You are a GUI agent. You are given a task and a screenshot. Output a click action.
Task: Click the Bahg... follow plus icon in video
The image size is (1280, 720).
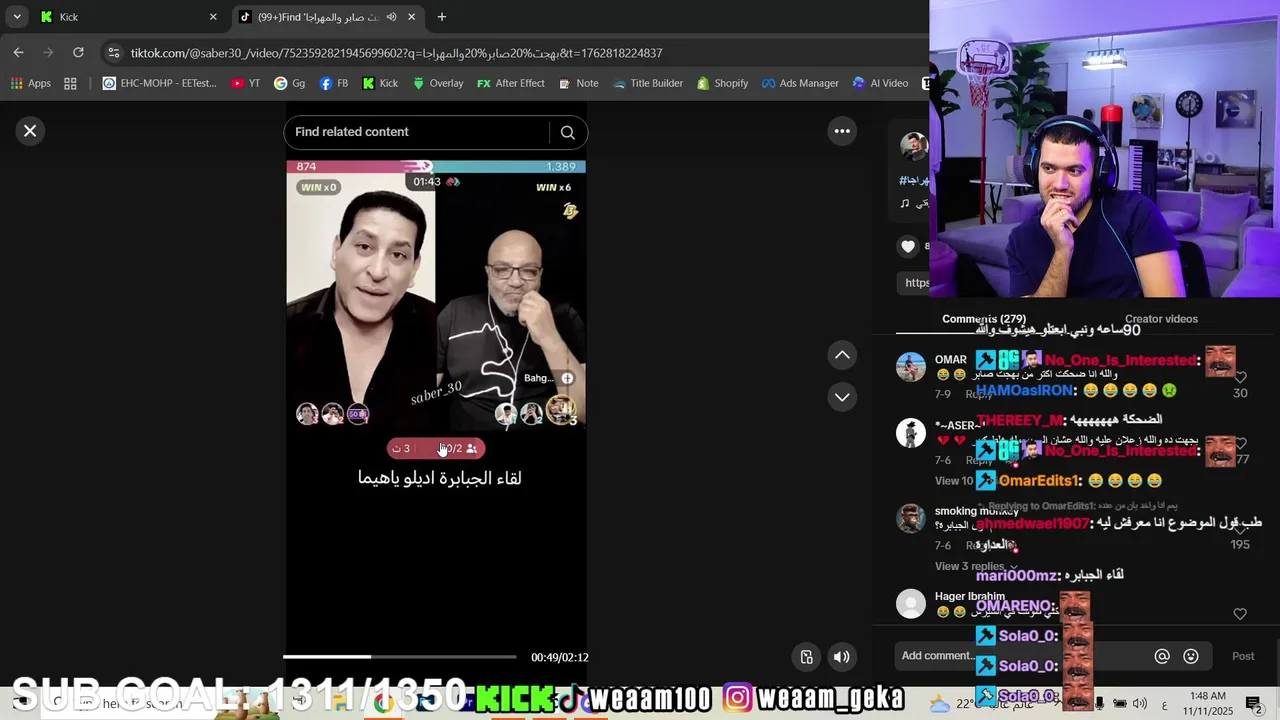click(x=567, y=378)
